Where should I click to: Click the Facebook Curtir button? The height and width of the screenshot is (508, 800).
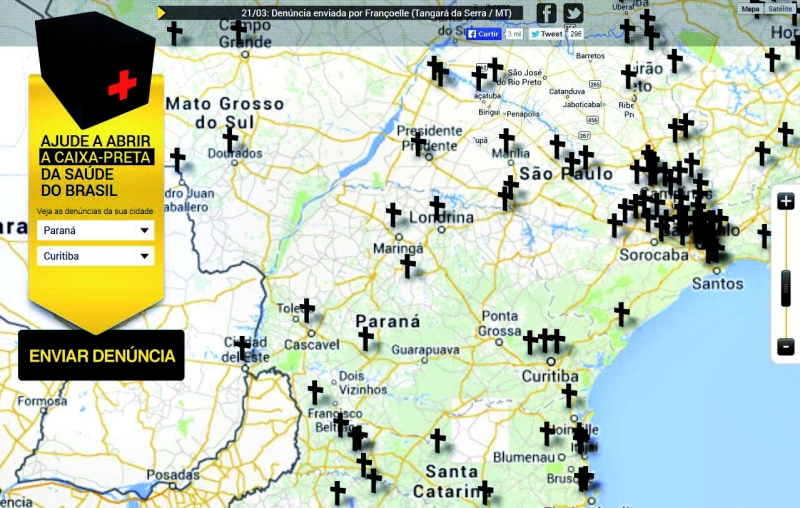483,34
